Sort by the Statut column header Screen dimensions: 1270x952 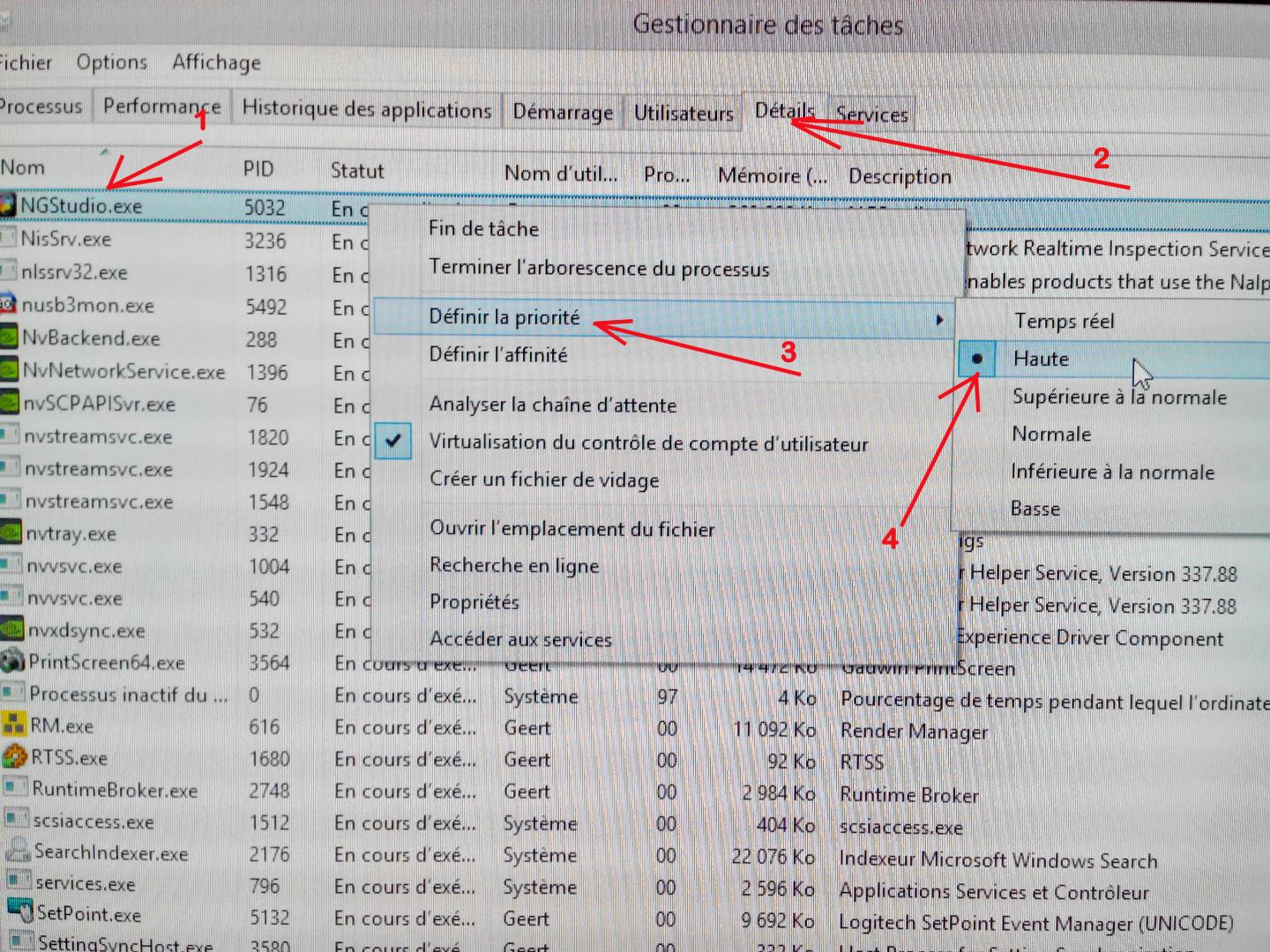(357, 171)
